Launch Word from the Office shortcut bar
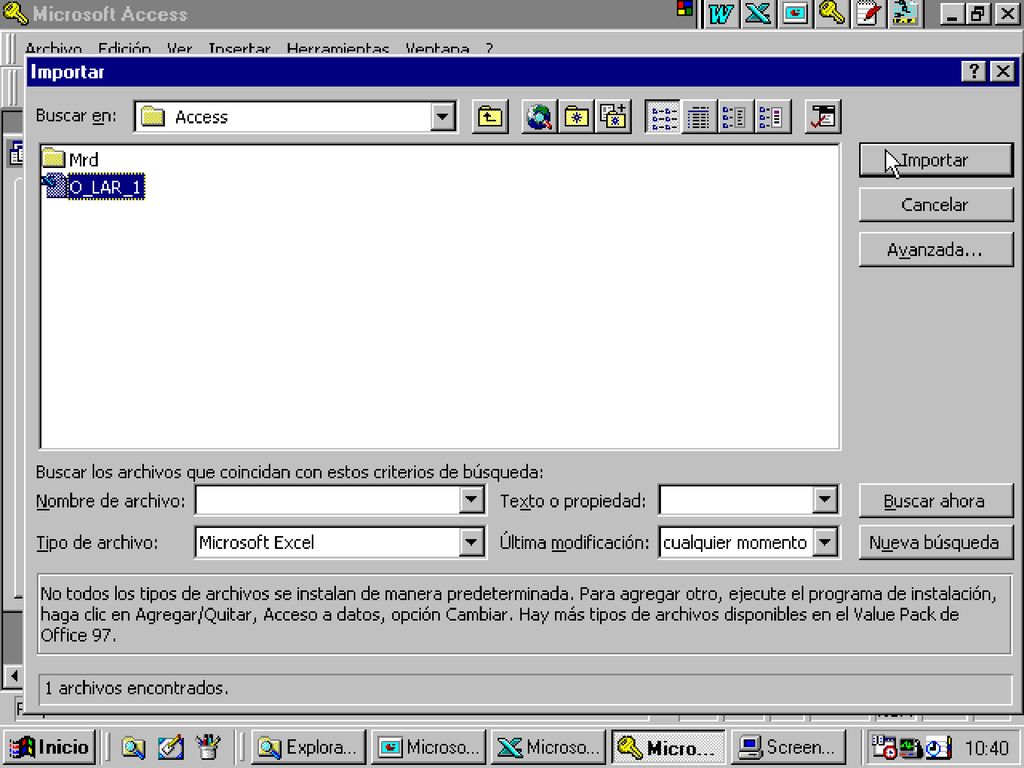 (721, 14)
